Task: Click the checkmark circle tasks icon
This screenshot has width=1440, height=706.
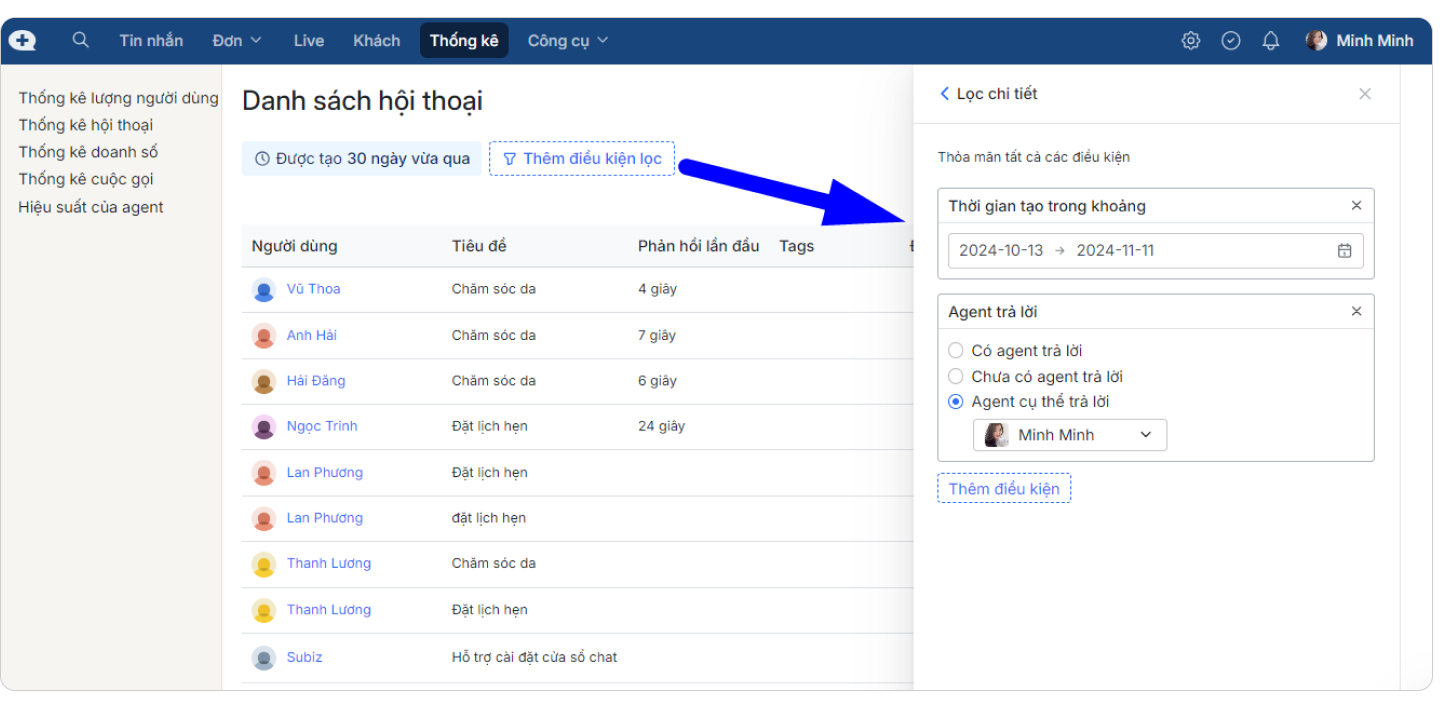Action: [x=1231, y=41]
